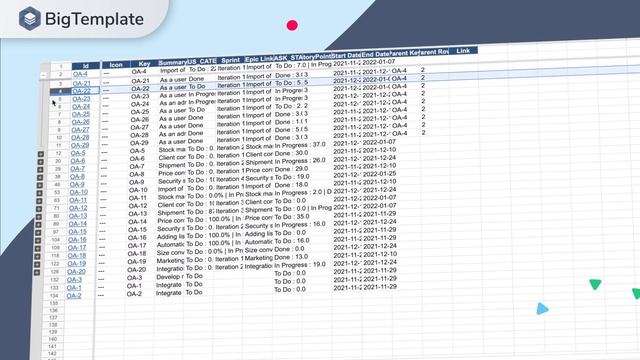The width and height of the screenshot is (640, 360).
Task: Expand the OA-14 row group
Action: [x=39, y=225]
